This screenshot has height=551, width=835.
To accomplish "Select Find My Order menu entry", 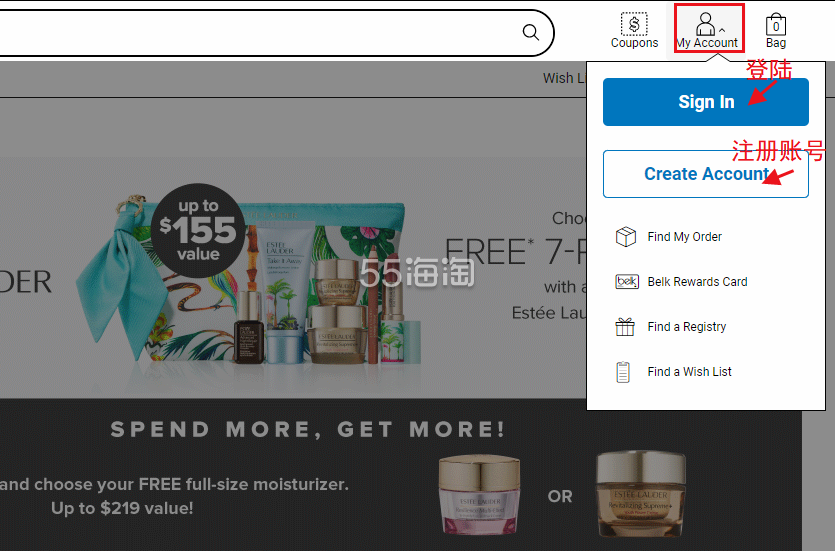I will (x=684, y=237).
